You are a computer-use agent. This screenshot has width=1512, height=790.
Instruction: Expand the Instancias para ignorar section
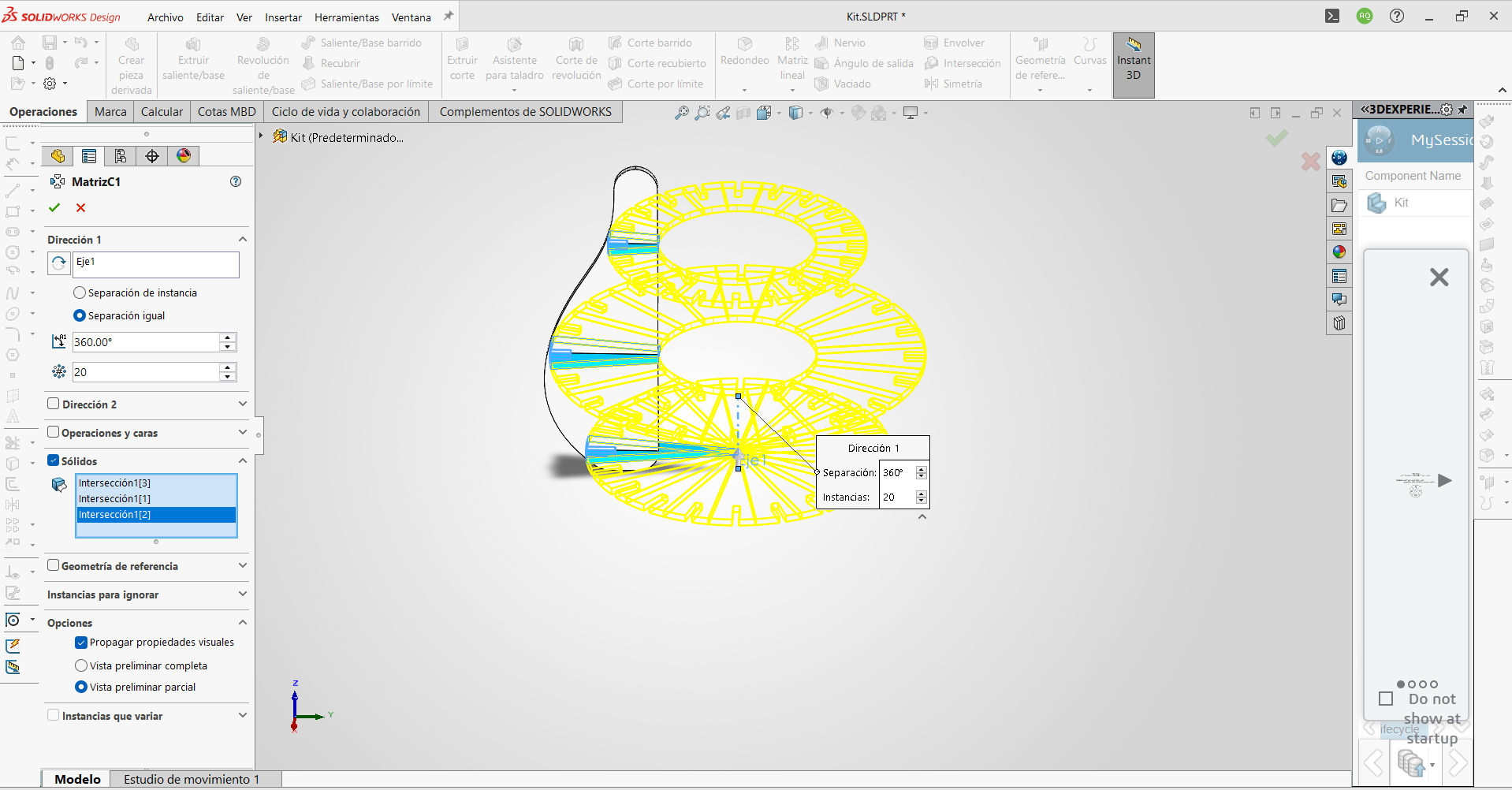(243, 594)
